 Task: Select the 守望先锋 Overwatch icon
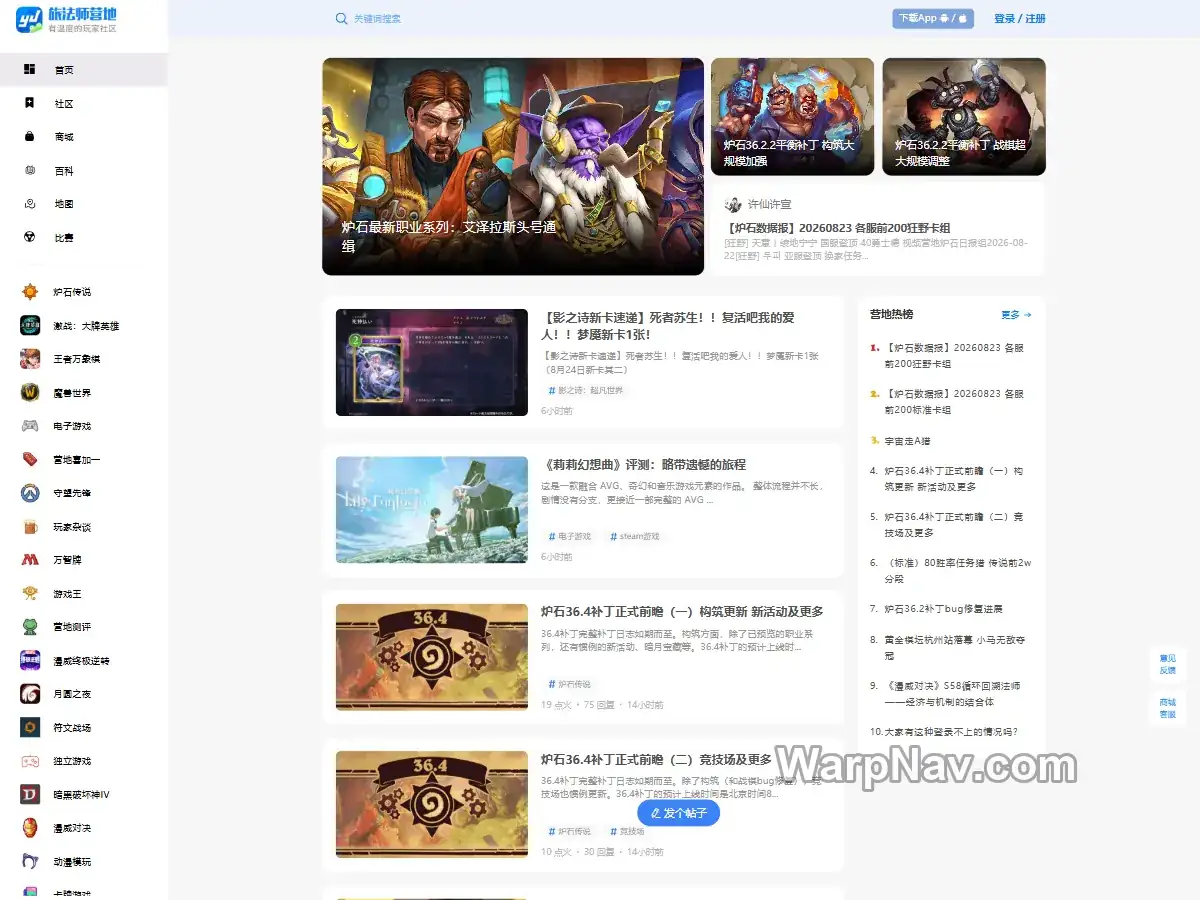30,493
